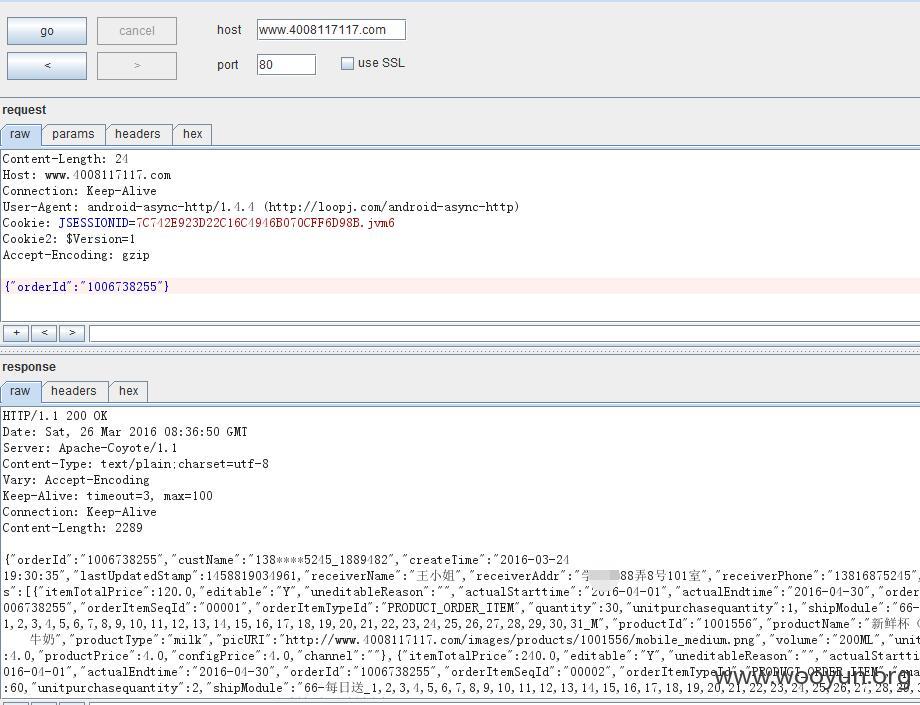The image size is (920, 705).
Task: Click the Content-Type text/plain header line
Action: [136, 464]
